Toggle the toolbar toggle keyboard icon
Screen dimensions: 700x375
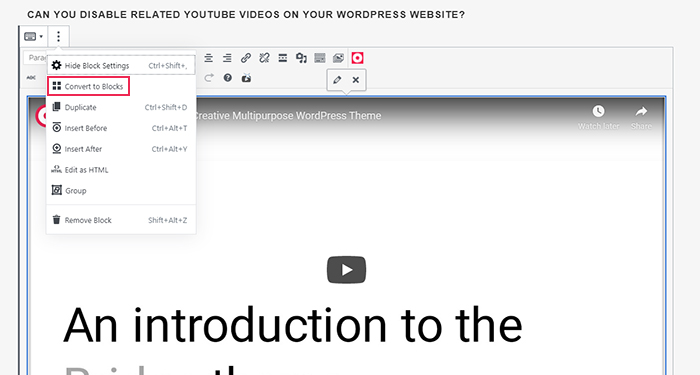320,58
